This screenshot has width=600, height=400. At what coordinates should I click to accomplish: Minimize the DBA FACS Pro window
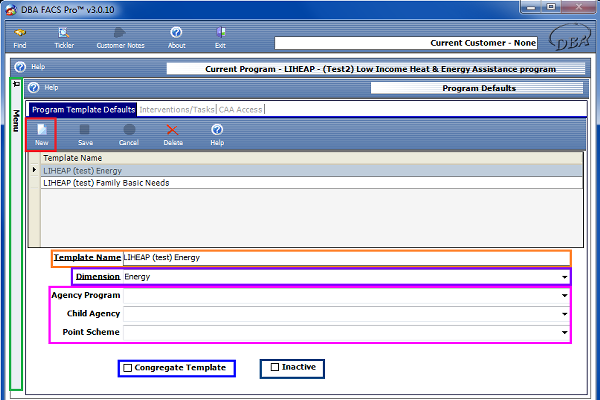coord(531,7)
